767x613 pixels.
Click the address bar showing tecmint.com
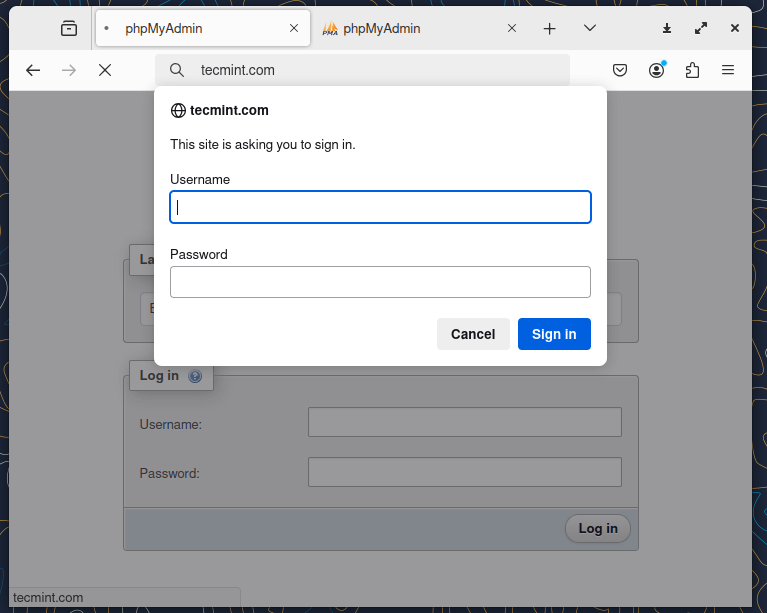370,70
